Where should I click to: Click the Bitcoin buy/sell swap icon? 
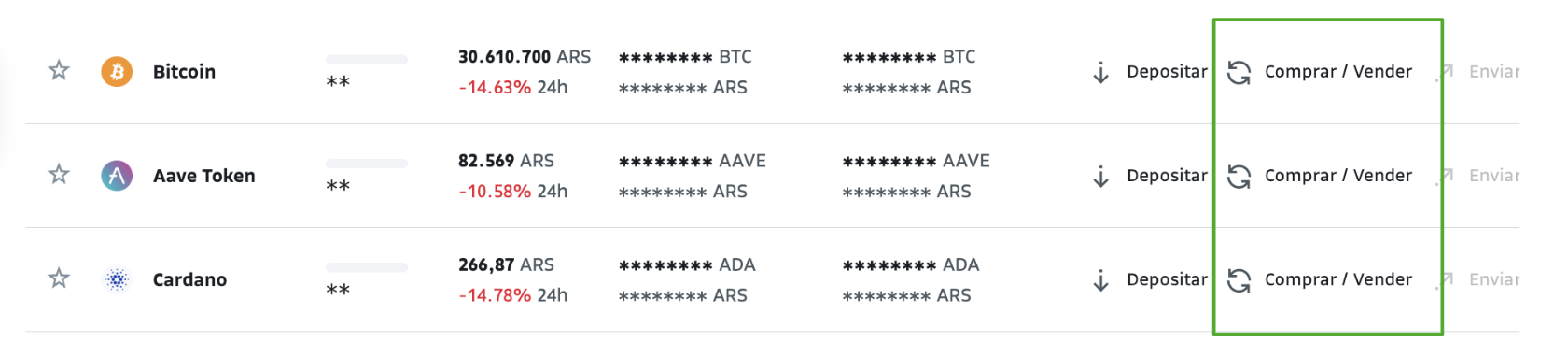coord(1239,72)
